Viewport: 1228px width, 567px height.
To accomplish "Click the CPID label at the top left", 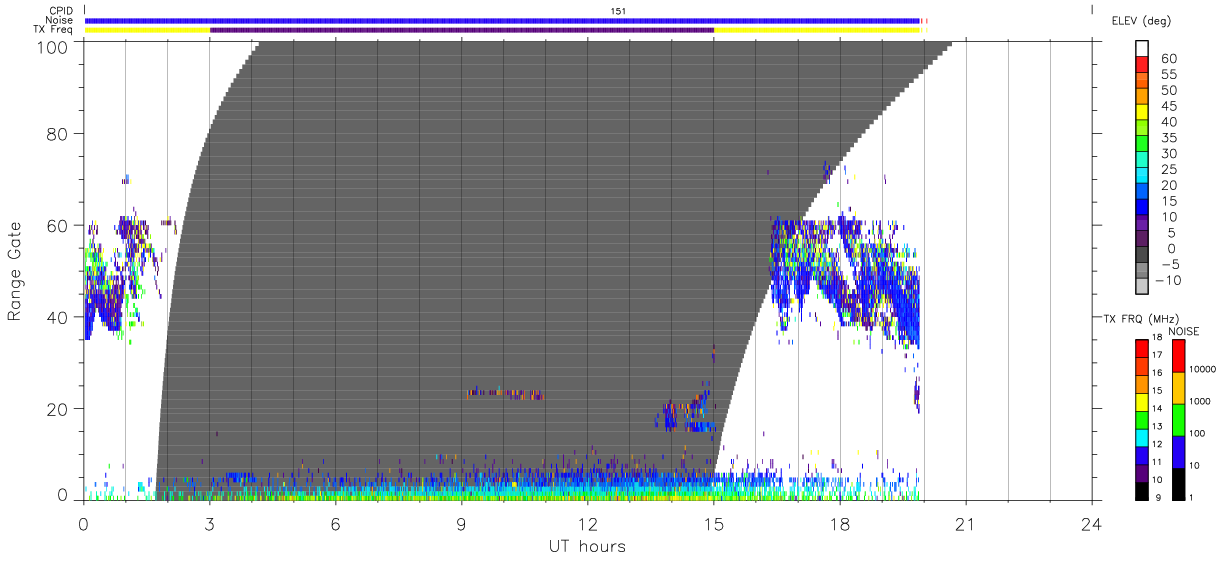I will click(x=59, y=11).
